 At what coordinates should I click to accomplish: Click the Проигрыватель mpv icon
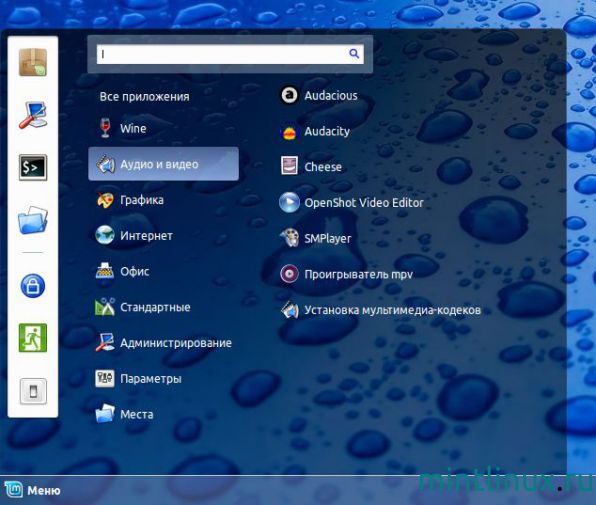click(x=289, y=274)
